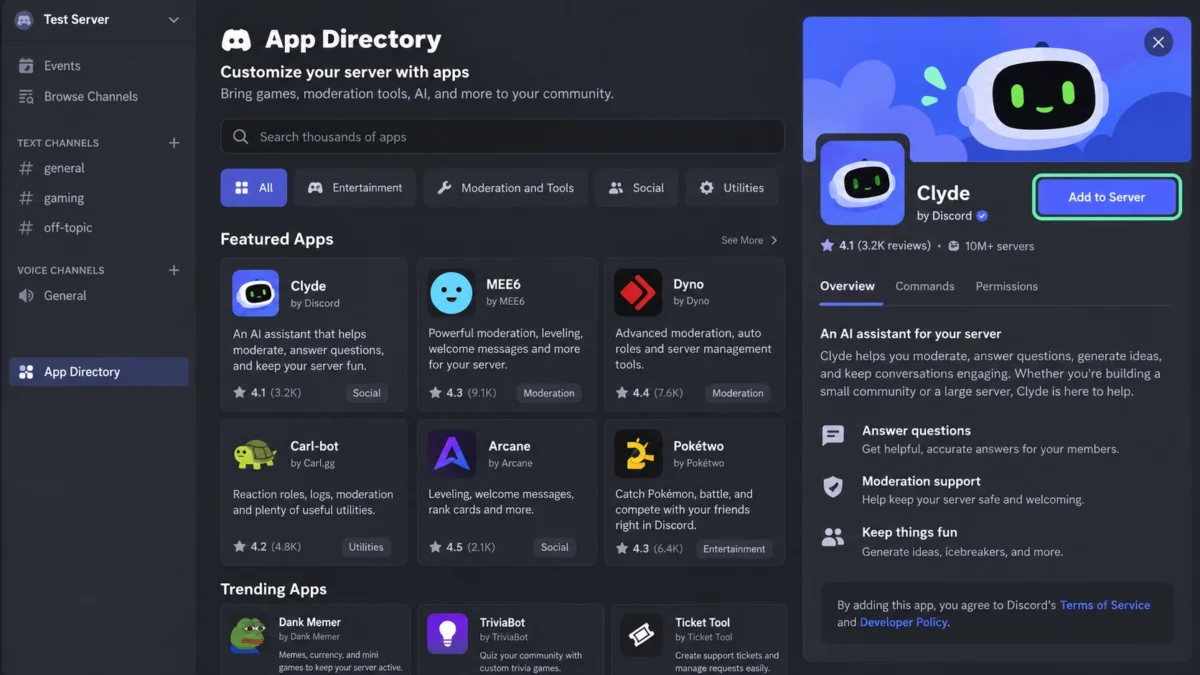Click the Social tag on Clyde card
This screenshot has width=1200, height=675.
[x=366, y=393]
